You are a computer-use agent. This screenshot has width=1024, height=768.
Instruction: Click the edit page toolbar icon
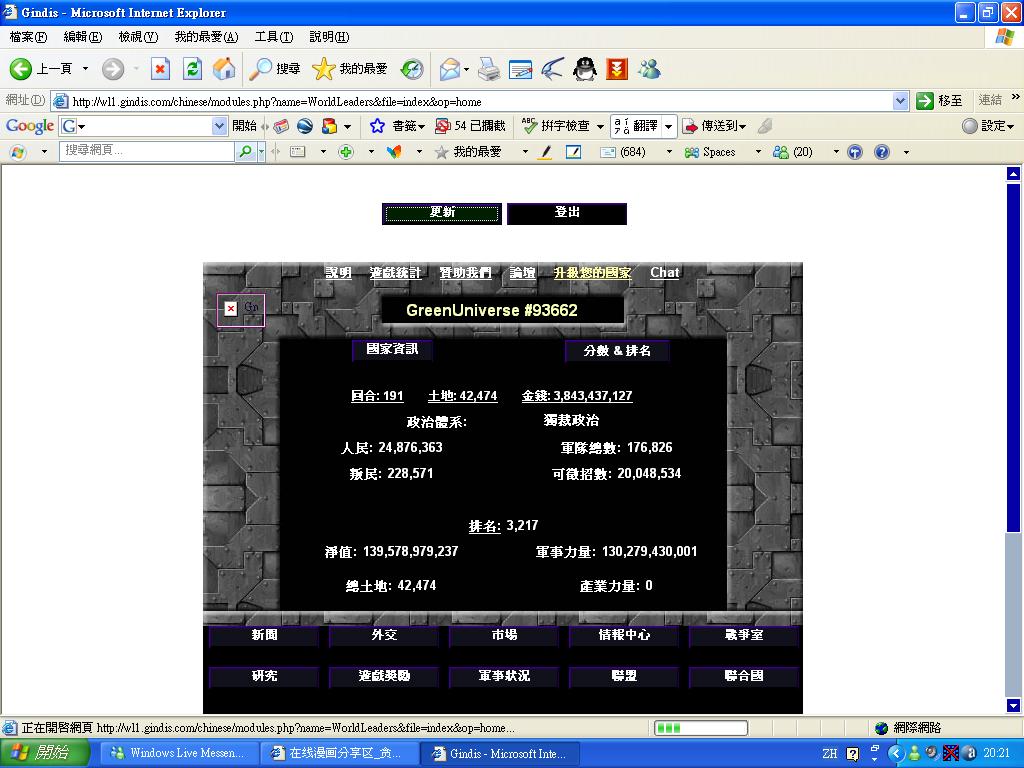[x=520, y=69]
